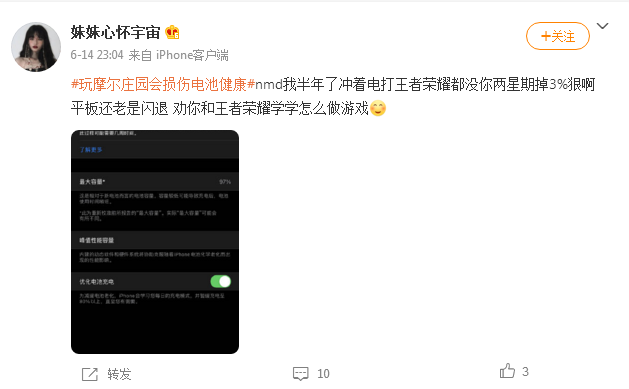Click the comment count 10

click(x=323, y=374)
